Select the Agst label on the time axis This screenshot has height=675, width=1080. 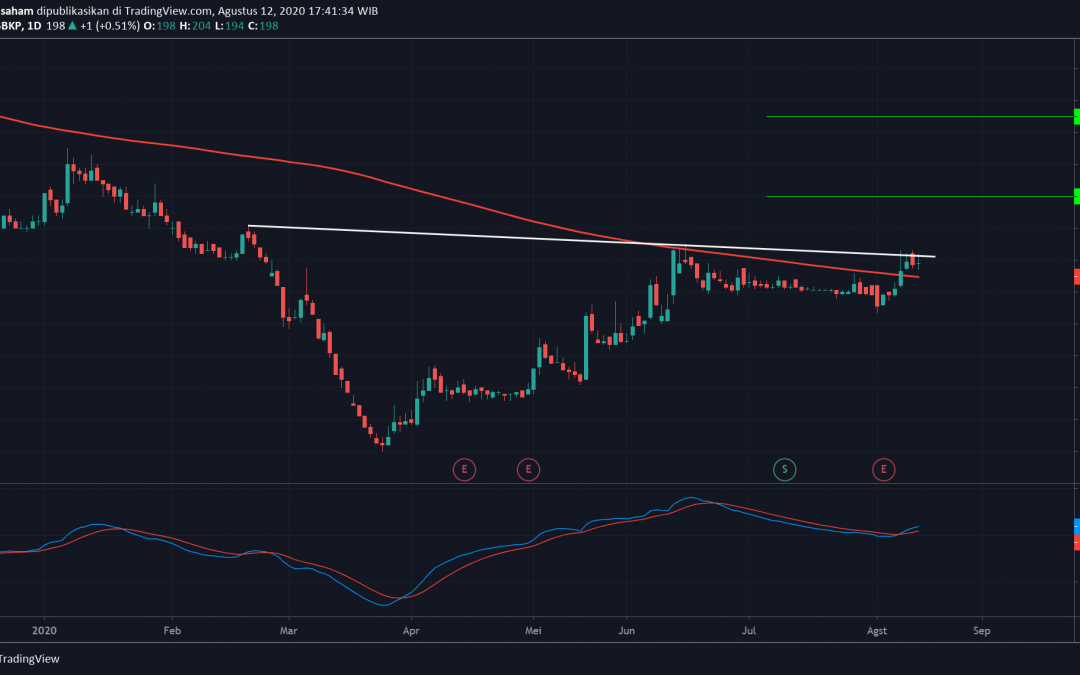877,631
